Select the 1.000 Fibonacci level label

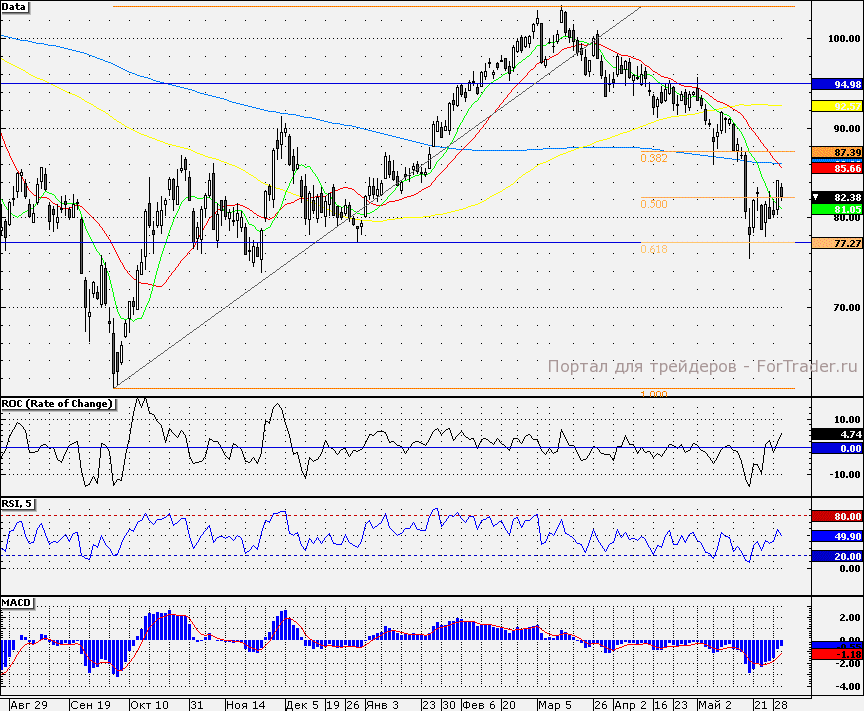click(x=654, y=394)
